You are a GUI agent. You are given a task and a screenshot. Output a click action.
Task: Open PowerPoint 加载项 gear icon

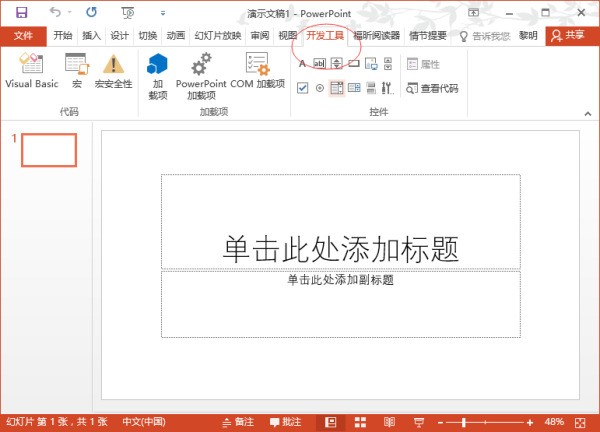click(x=201, y=72)
